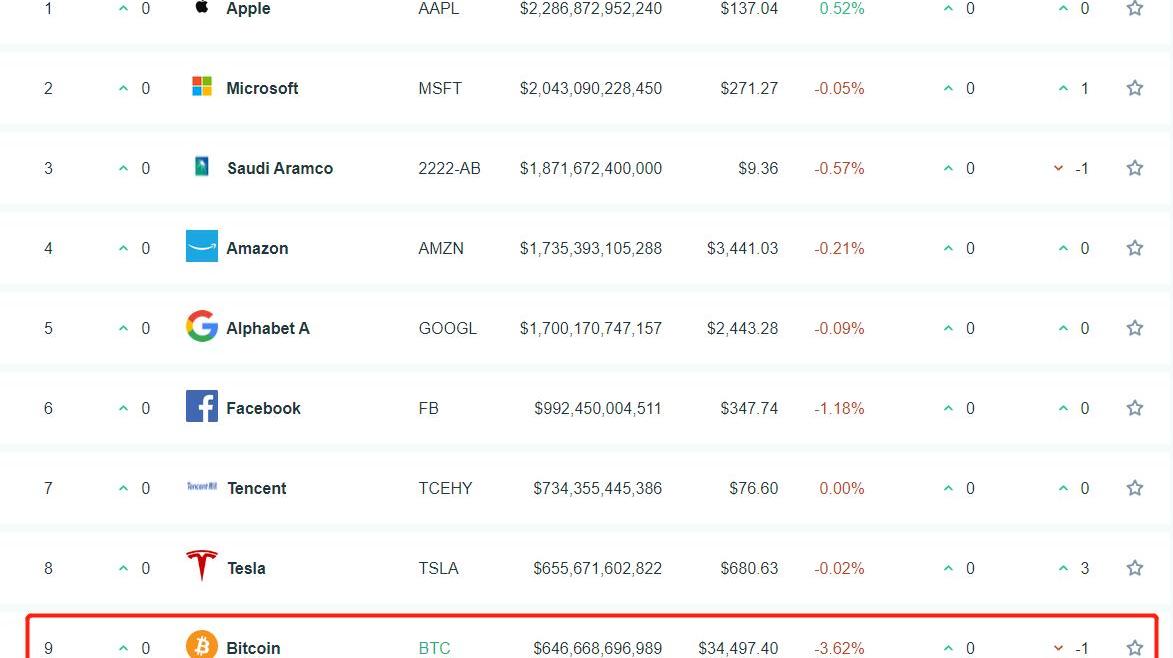Star Microsoft as a favorite
Viewport: 1173px width, 658px height.
pyautogui.click(x=1134, y=88)
